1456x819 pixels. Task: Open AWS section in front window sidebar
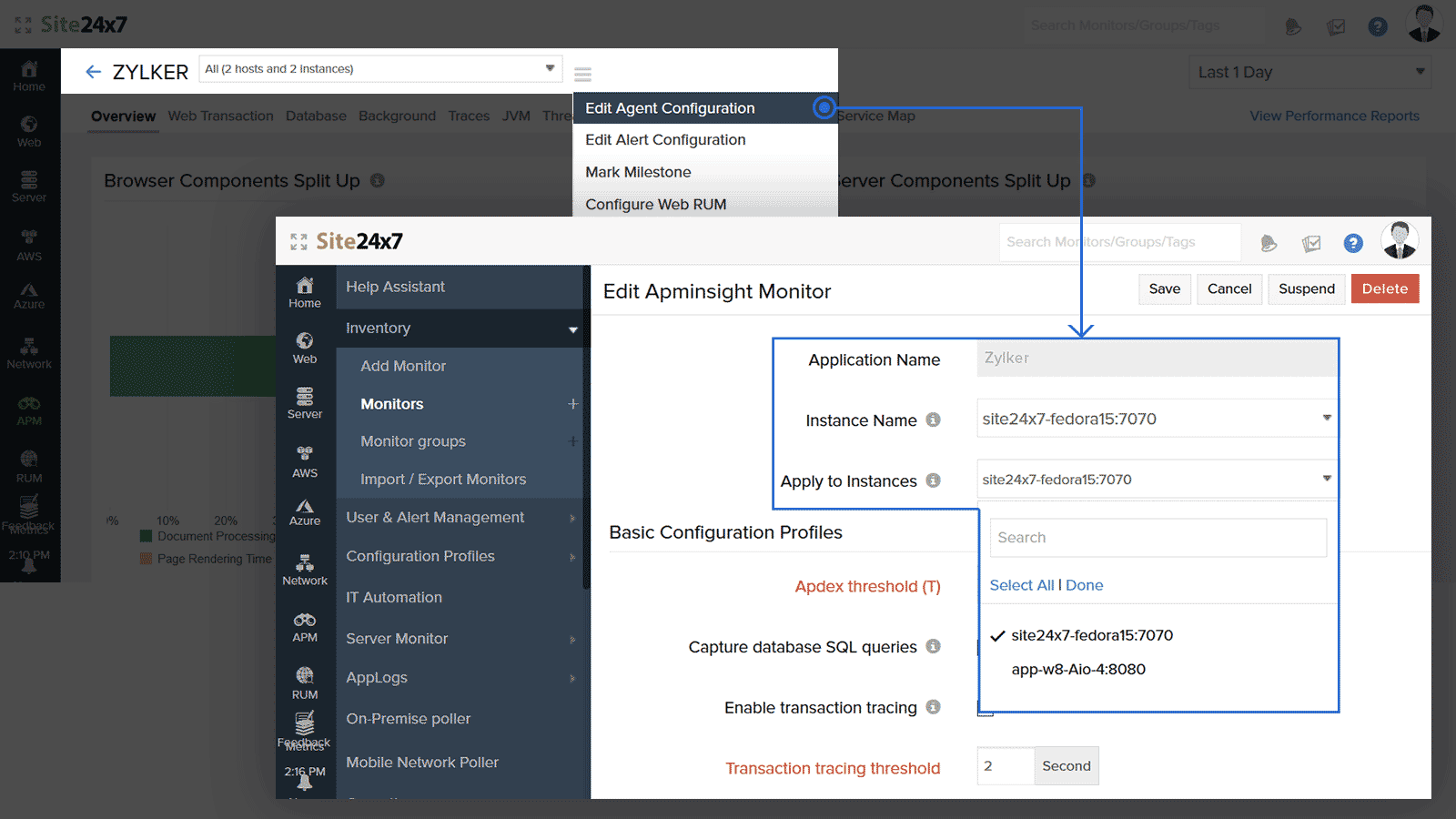pyautogui.click(x=305, y=461)
